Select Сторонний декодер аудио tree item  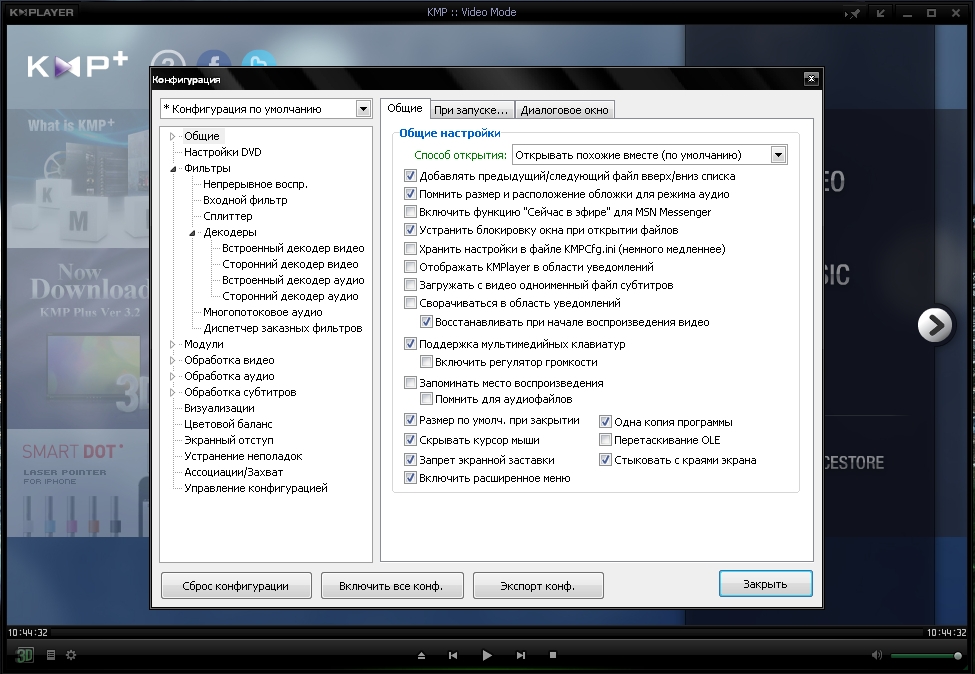pos(290,297)
